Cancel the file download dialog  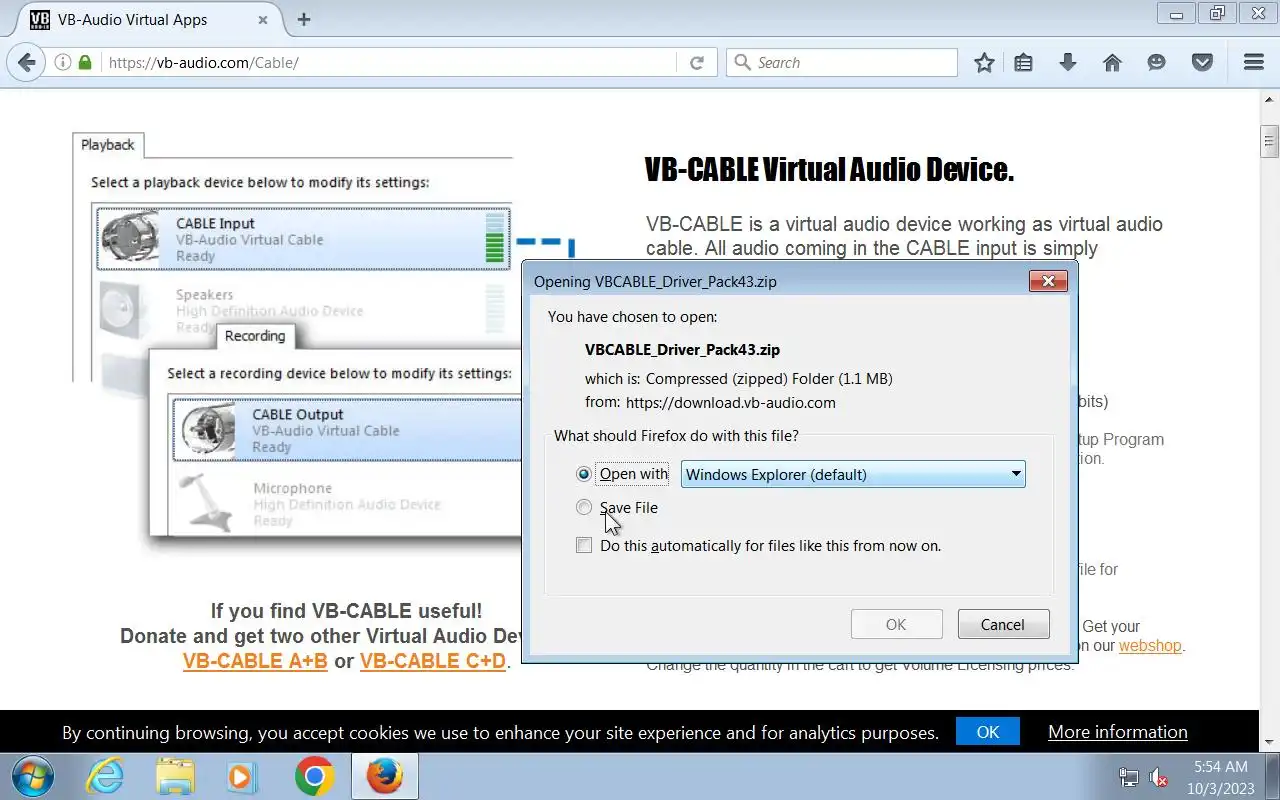[1003, 624]
